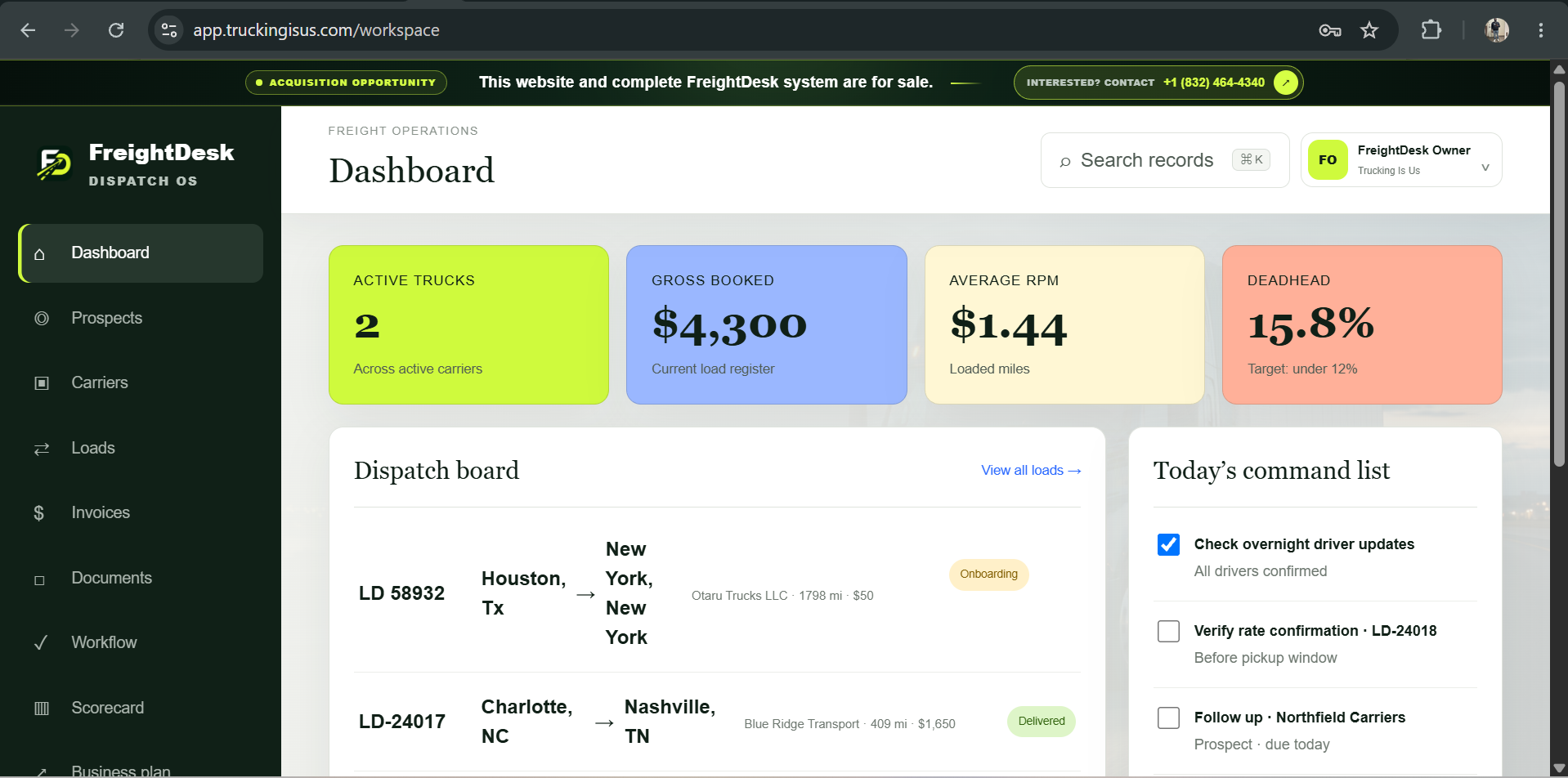Click the Scorecard bars icon
Screen dimensions: 1568x778
[42, 709]
